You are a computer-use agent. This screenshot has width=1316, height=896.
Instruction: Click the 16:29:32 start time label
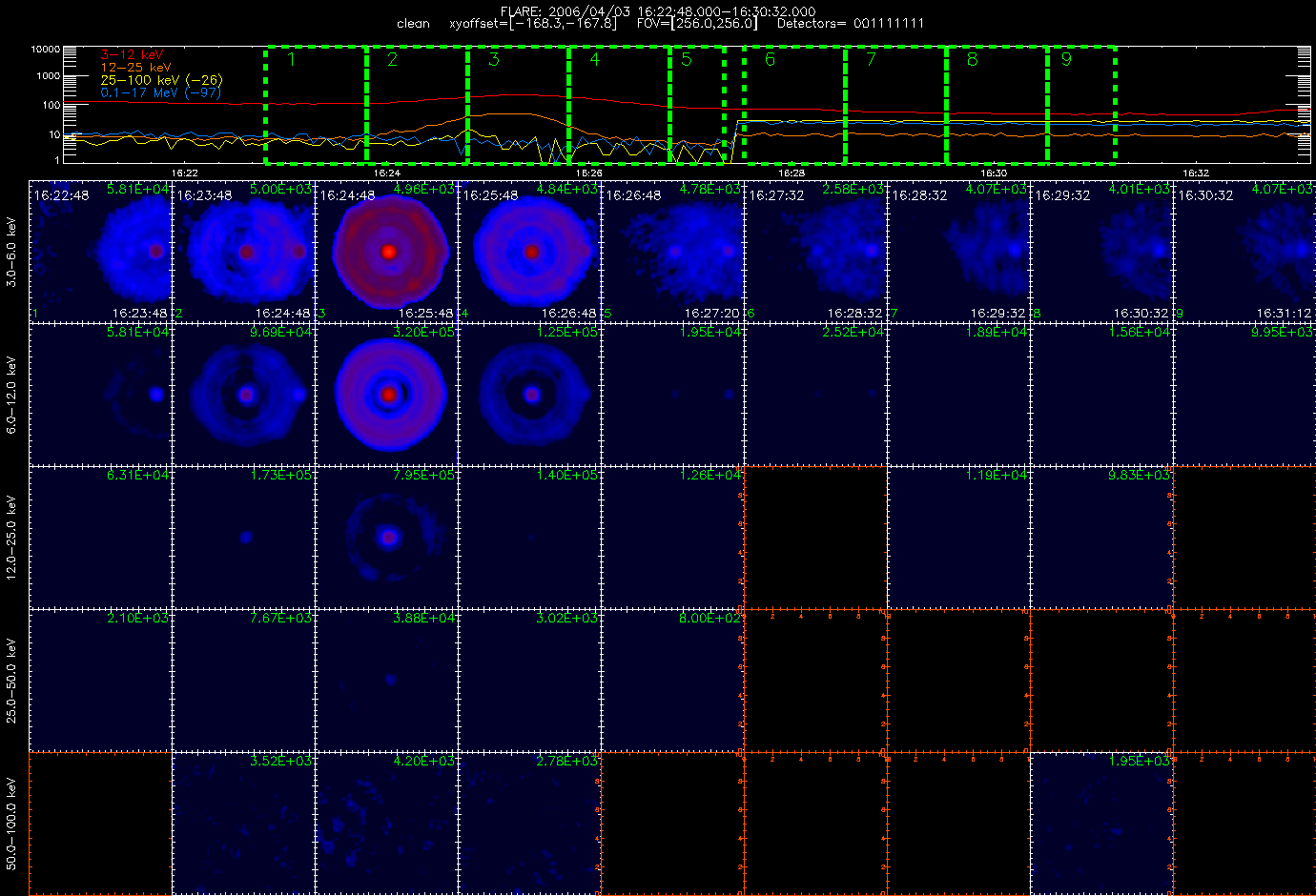coord(1062,195)
